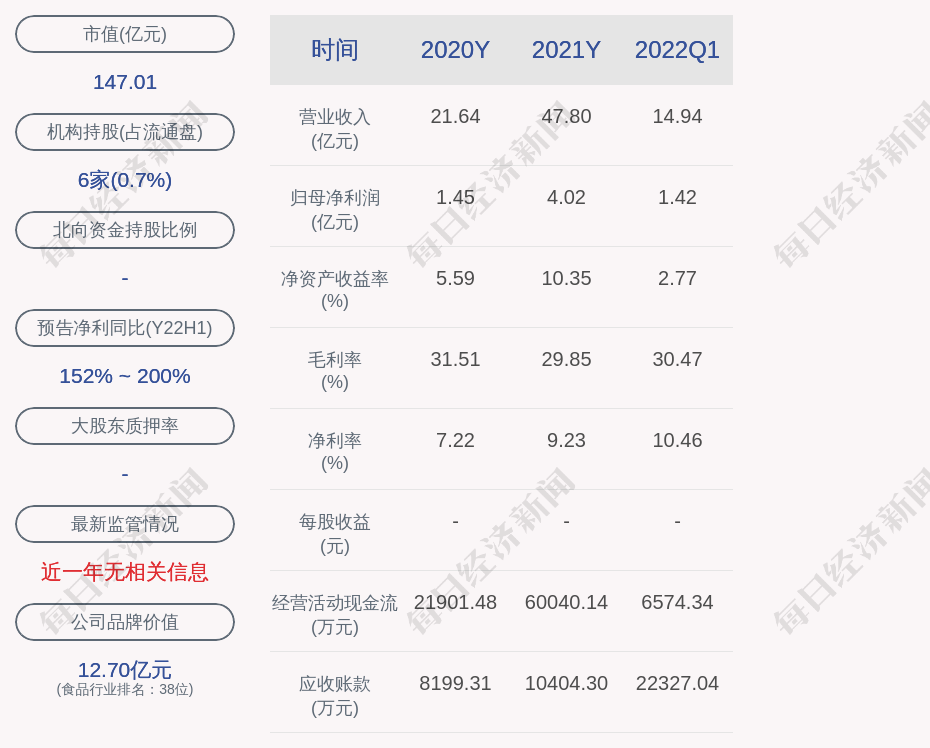
Task: Click the 每股收益(元) row label
Action: 335,534
